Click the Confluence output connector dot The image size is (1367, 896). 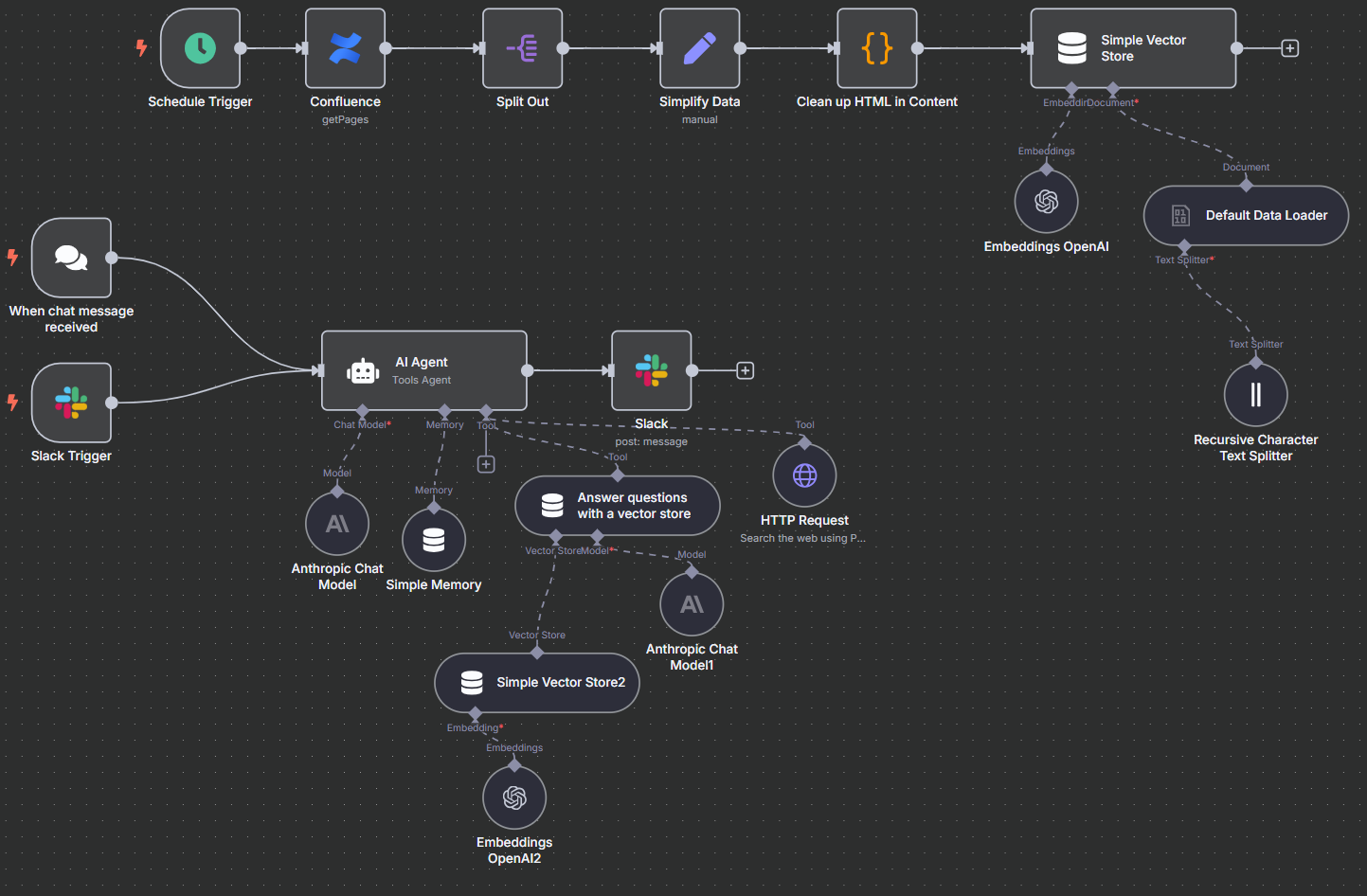386,48
